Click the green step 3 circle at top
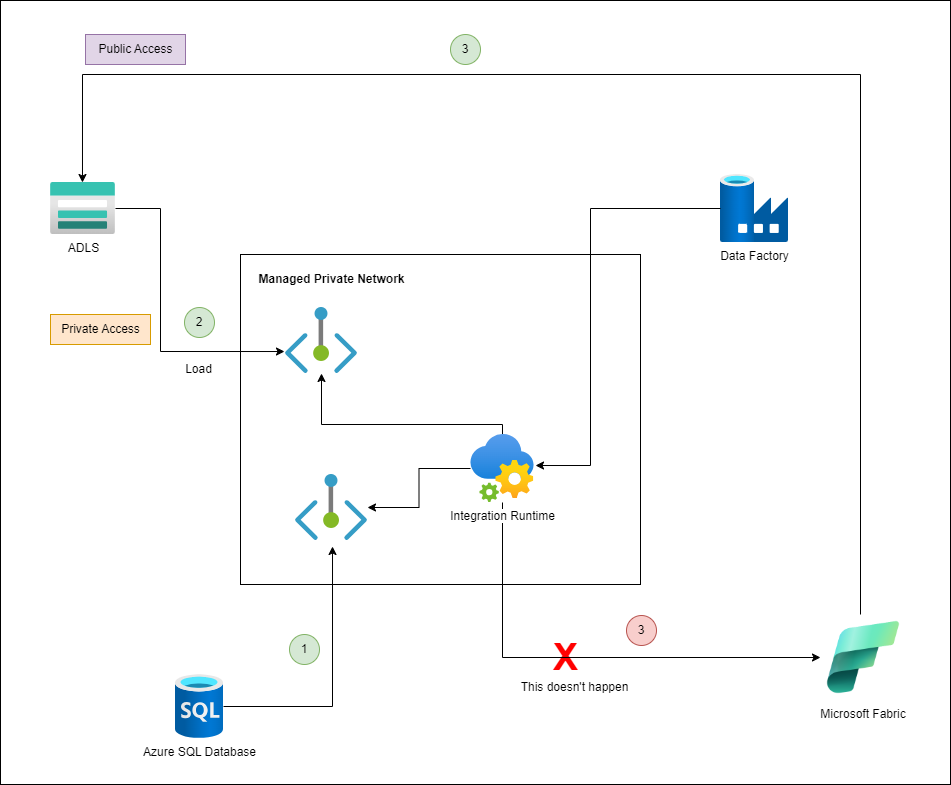This screenshot has height=785, width=951. 465,49
